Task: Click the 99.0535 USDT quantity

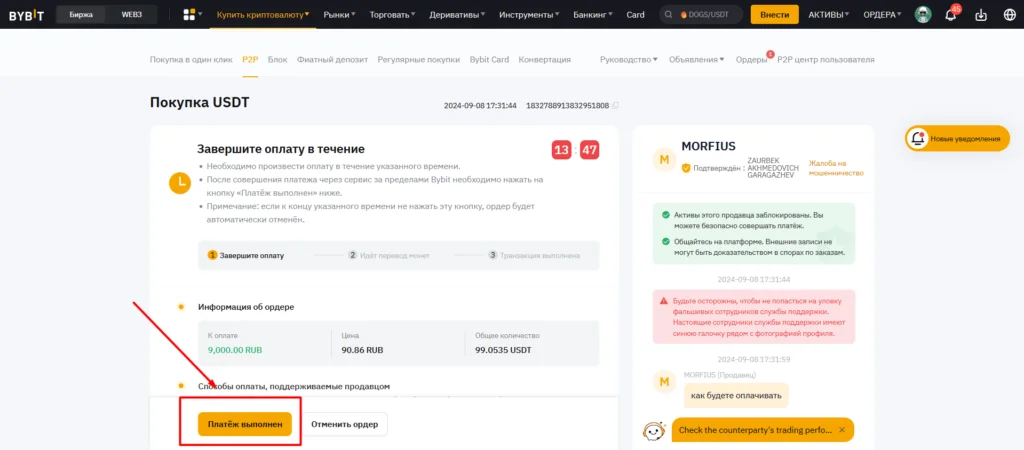Action: [x=503, y=350]
